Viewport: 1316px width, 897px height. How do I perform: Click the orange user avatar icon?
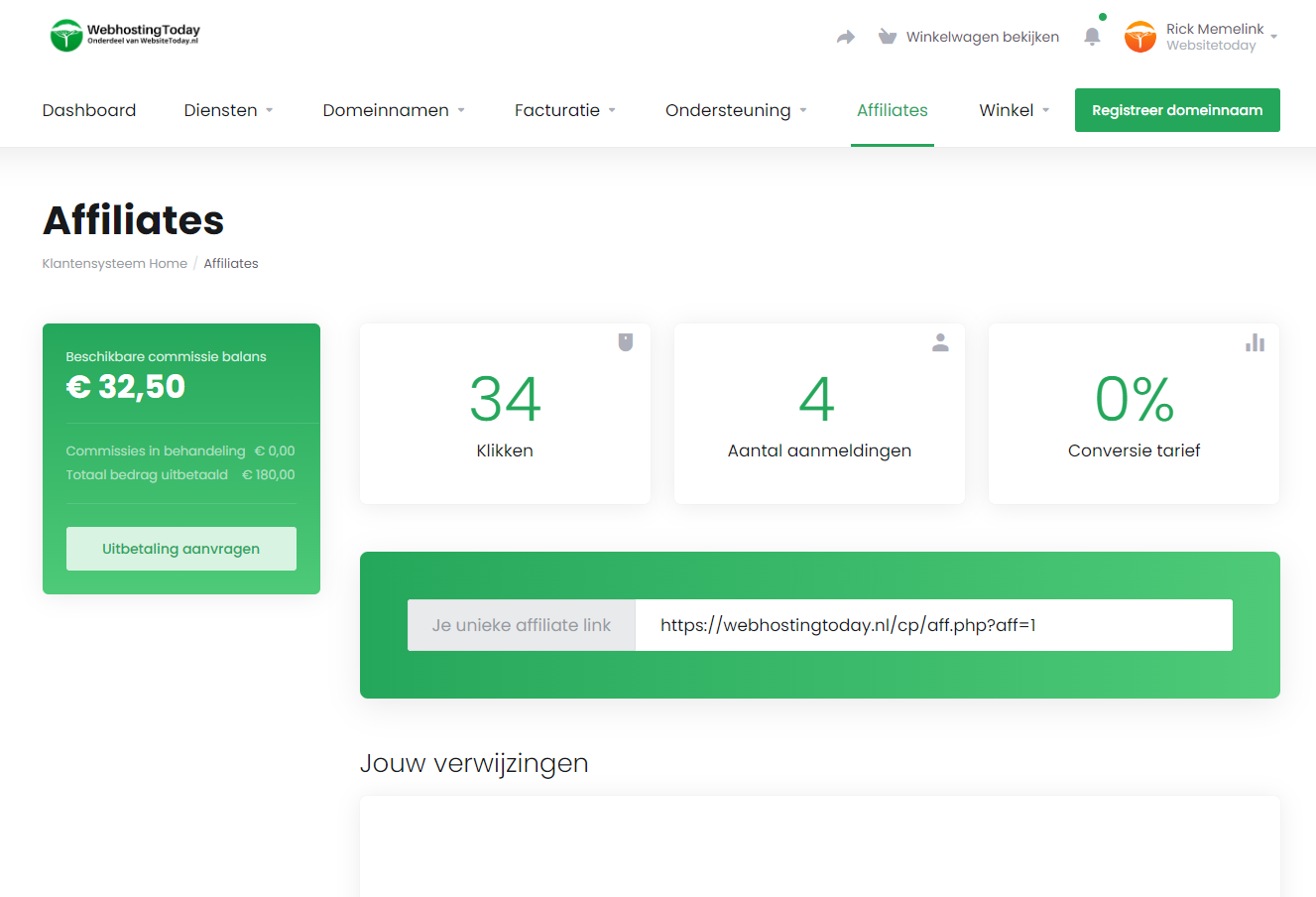pyautogui.click(x=1139, y=37)
